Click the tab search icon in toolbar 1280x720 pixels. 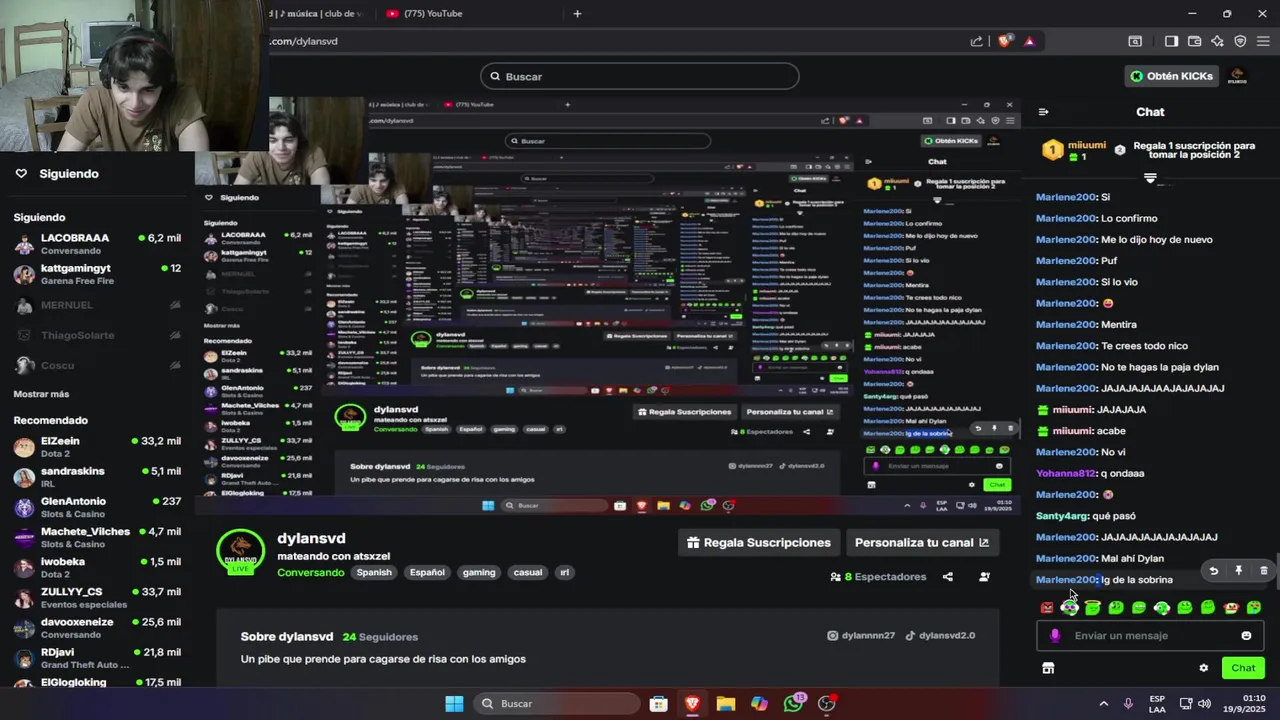[1135, 41]
